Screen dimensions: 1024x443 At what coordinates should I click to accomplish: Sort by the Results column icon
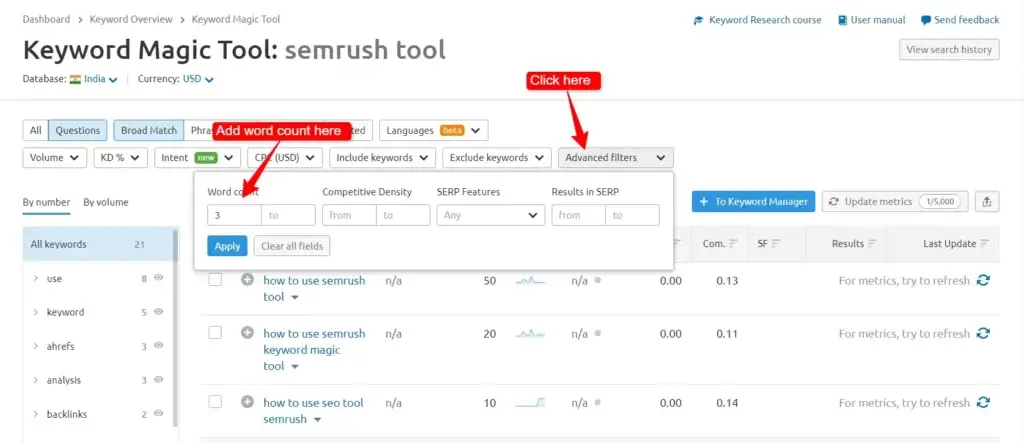click(x=872, y=244)
